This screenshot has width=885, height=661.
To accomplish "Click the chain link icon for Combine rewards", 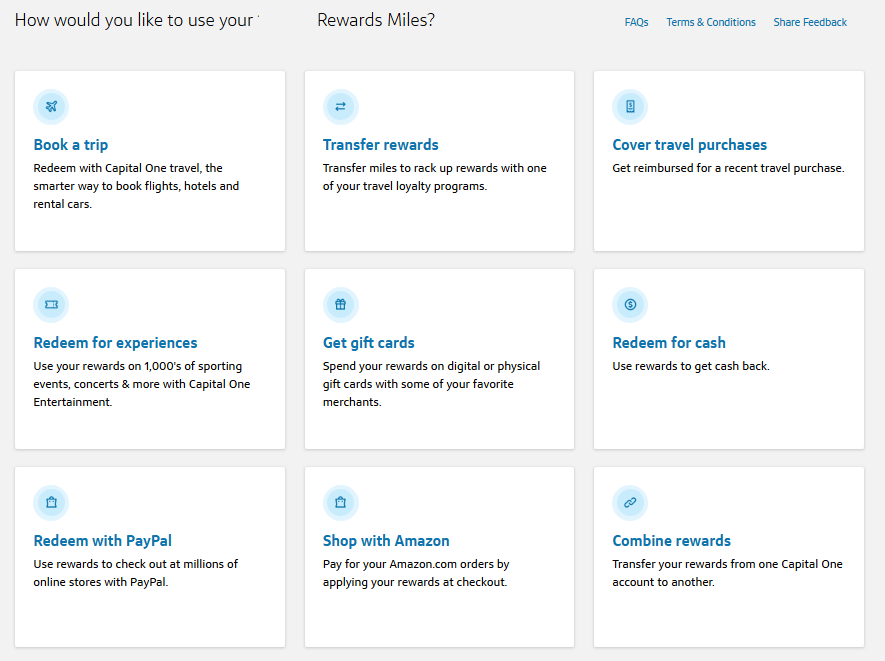I will (x=630, y=502).
